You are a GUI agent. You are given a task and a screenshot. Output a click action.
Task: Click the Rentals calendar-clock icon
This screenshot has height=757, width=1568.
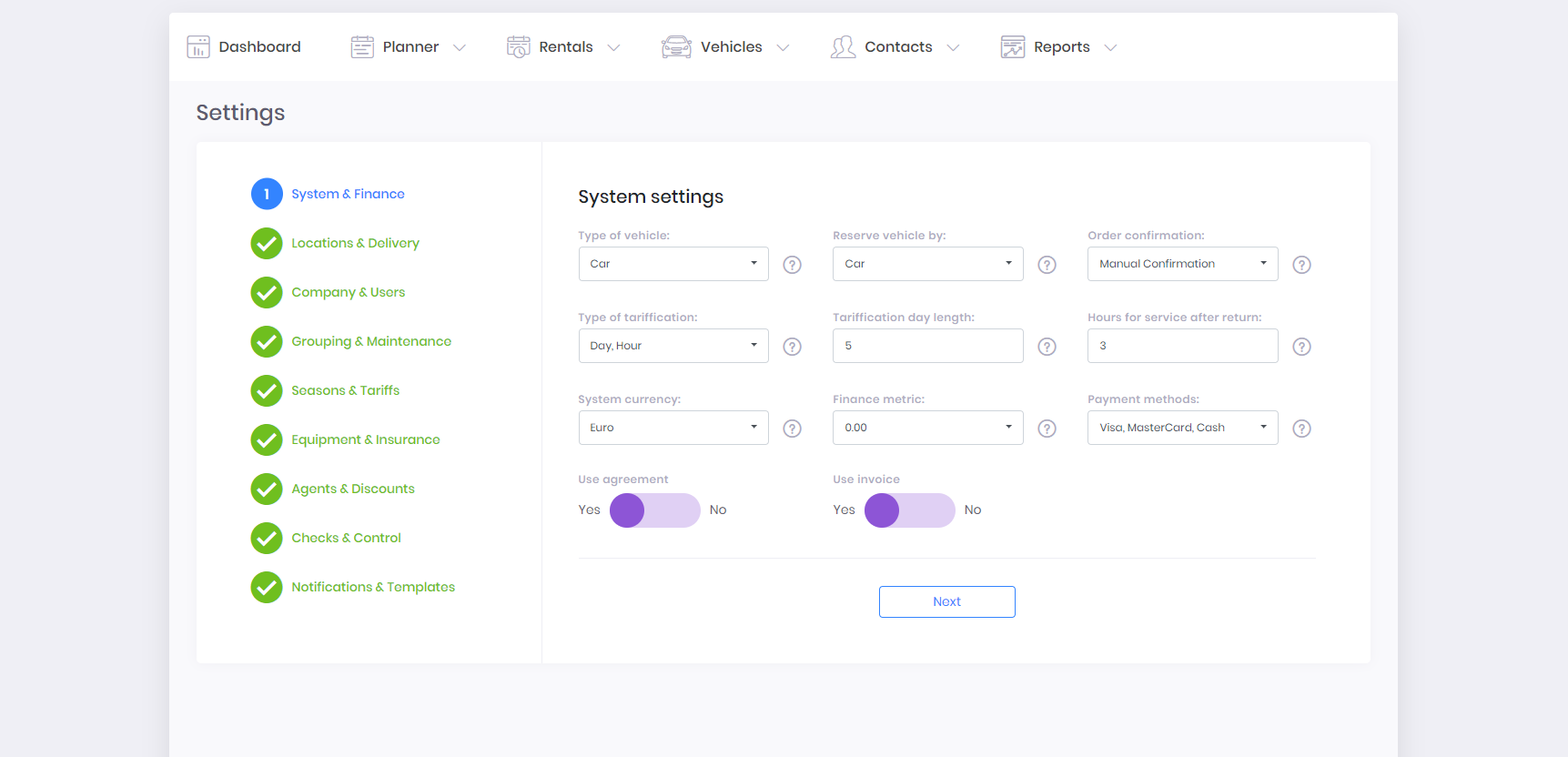pyautogui.click(x=519, y=46)
